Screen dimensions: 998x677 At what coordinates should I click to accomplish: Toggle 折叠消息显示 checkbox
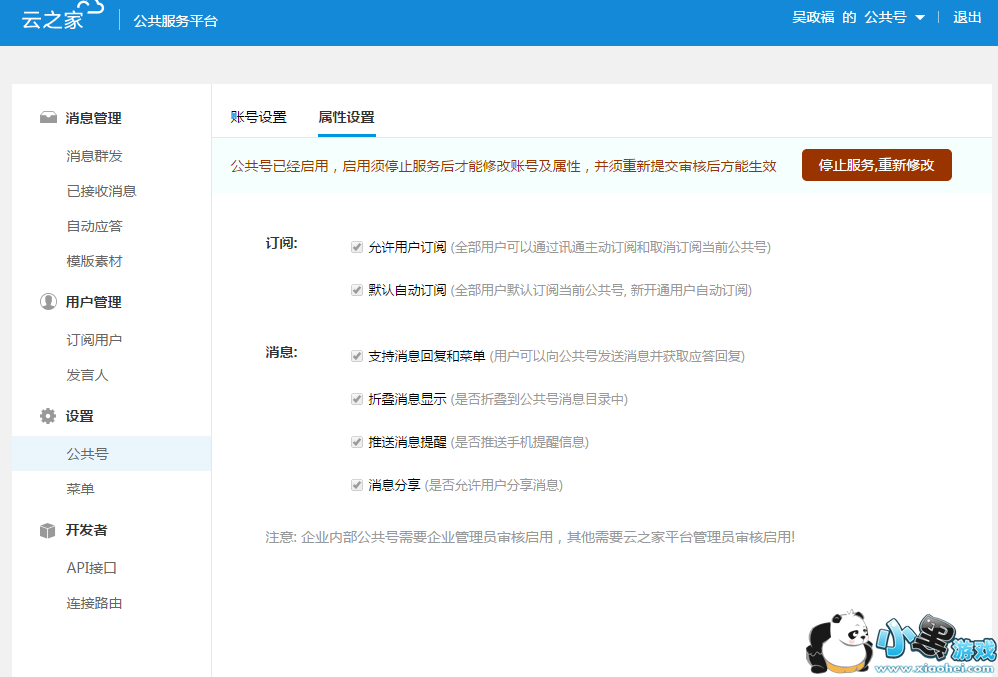tap(357, 399)
